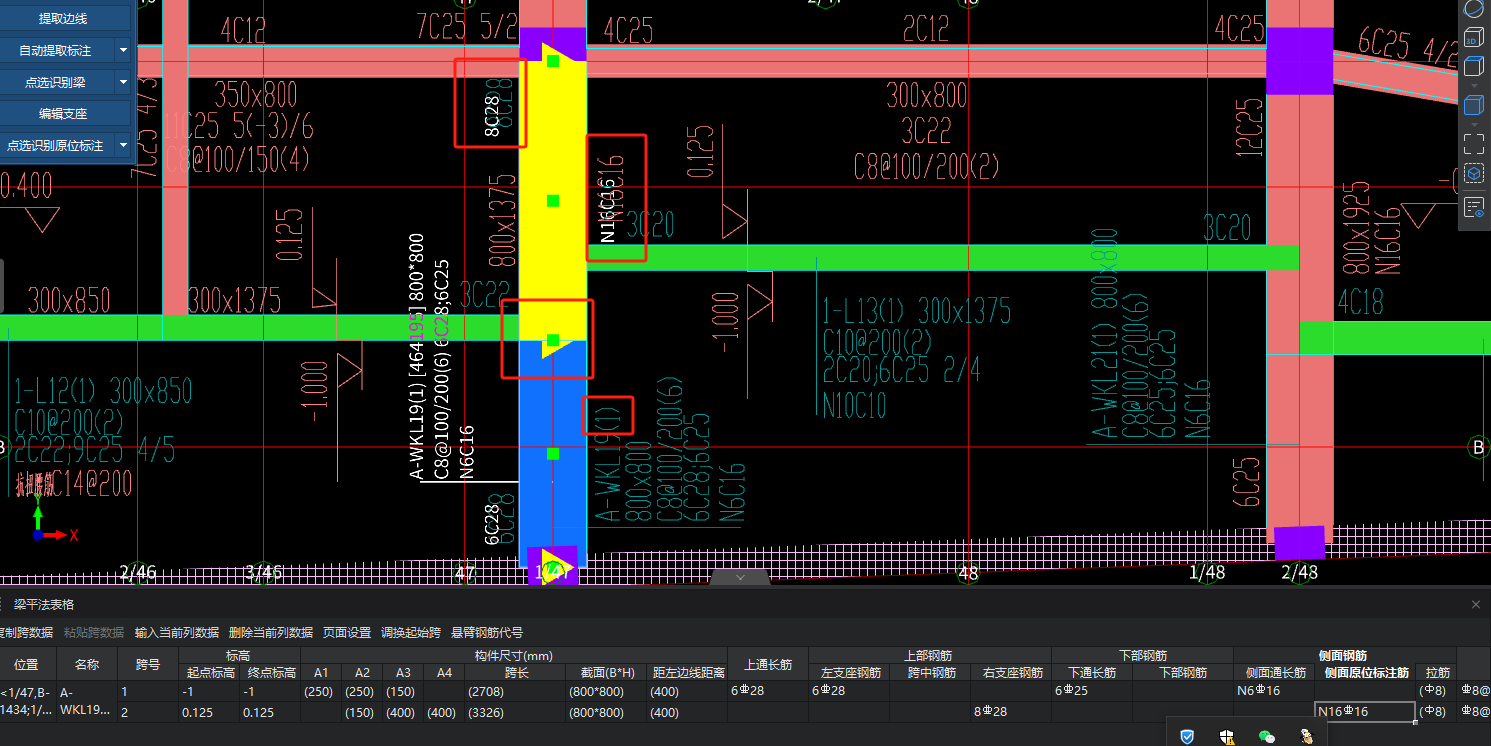
Task: Click the 点选识别原位标注 button
Action: 56,146
